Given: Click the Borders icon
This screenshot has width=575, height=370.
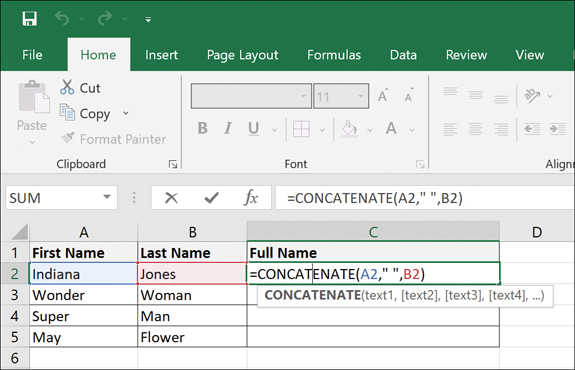Looking at the screenshot, I should click(x=301, y=129).
